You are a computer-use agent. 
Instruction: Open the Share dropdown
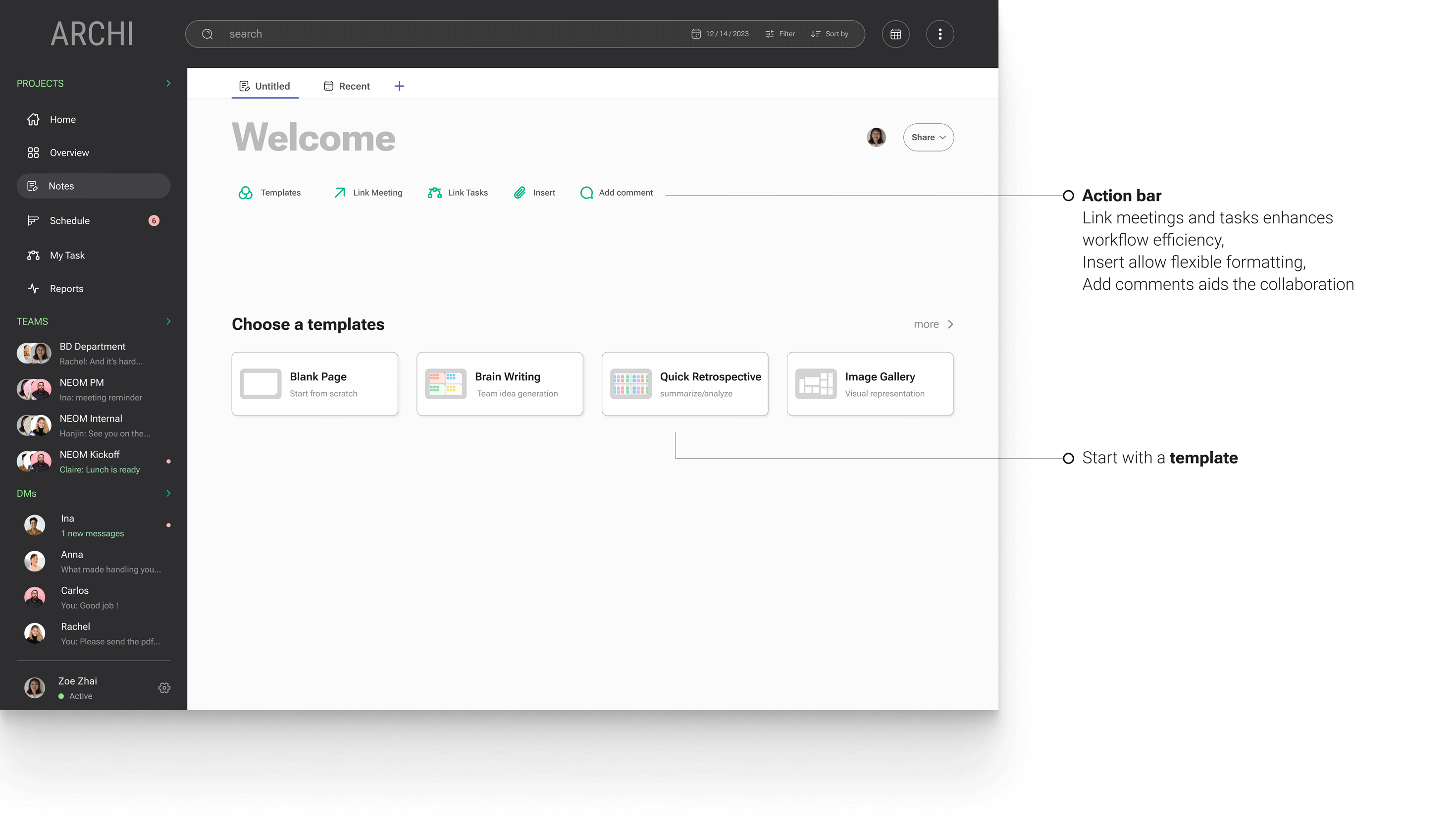pyautogui.click(x=928, y=137)
